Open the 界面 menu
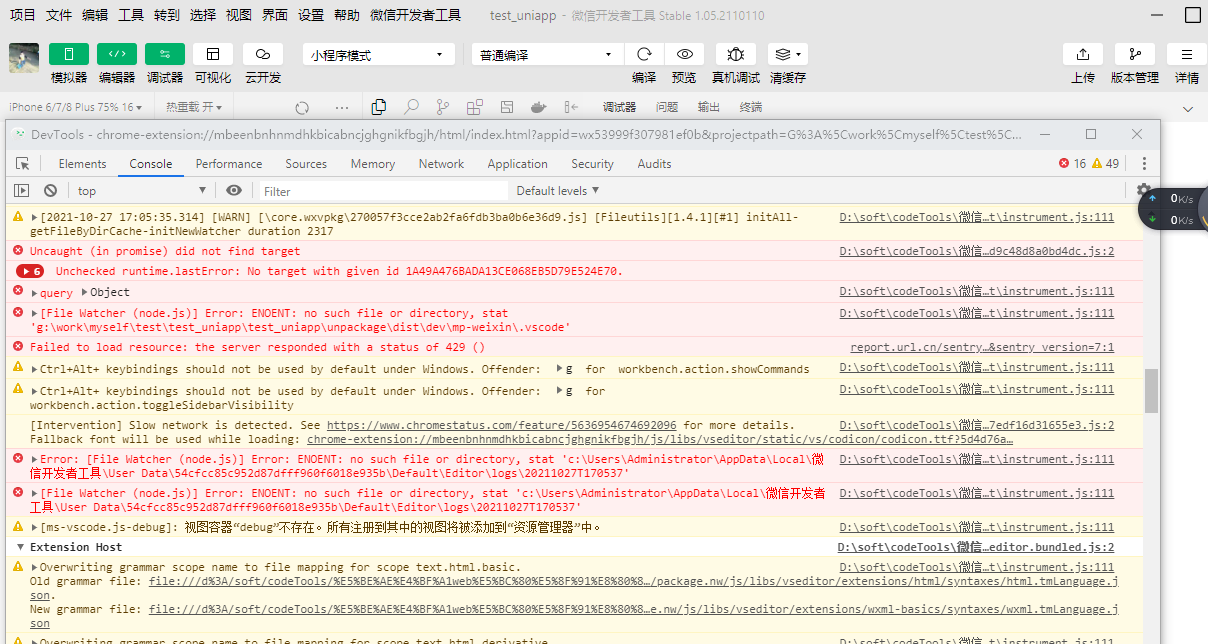The image size is (1208, 644). coord(275,15)
